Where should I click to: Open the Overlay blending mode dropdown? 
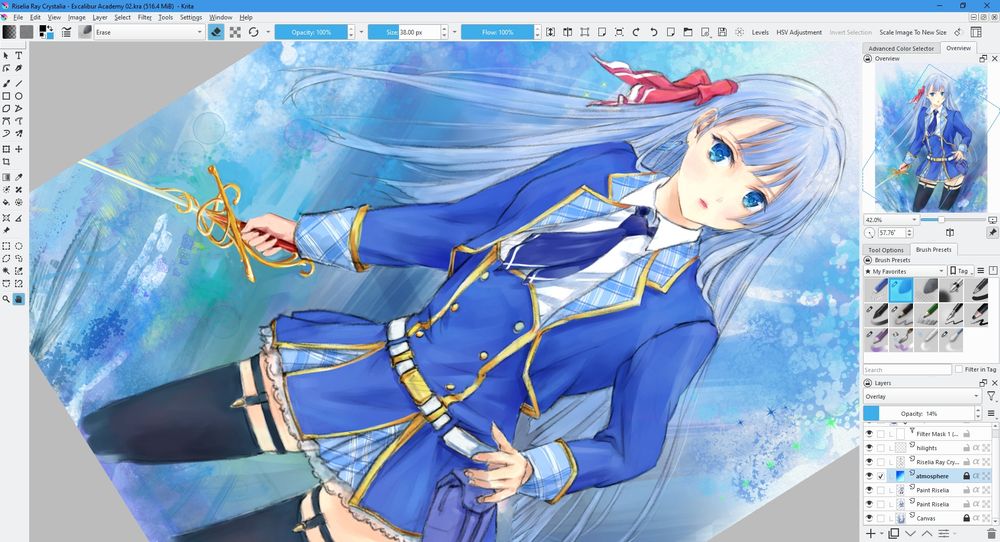point(922,396)
